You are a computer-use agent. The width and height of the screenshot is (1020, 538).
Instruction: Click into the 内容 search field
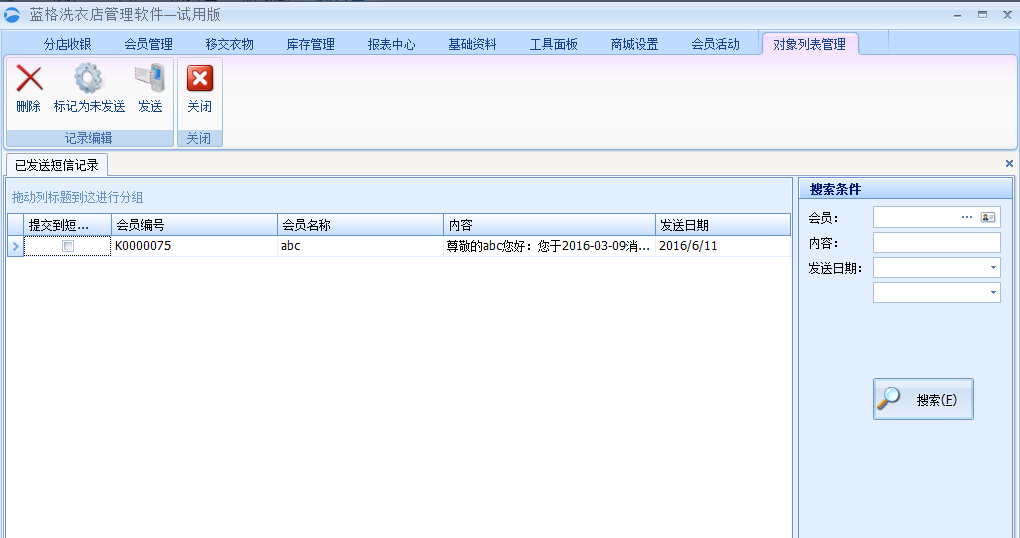(937, 243)
